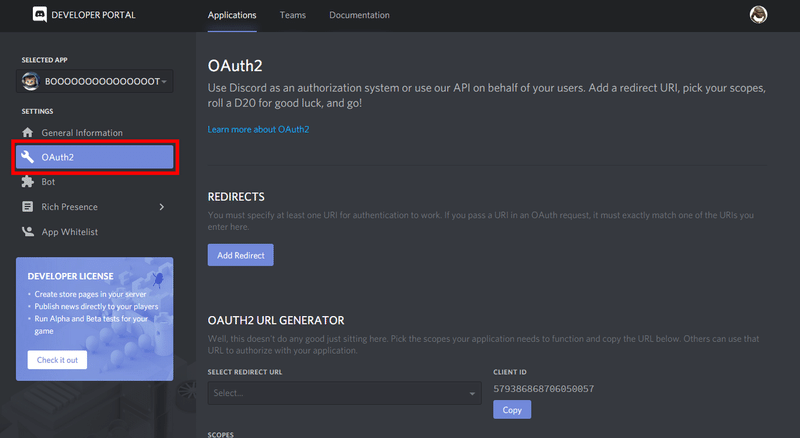Click the Discord logo in Developer Portal header
Viewport: 800px width, 438px height.
[x=40, y=15]
